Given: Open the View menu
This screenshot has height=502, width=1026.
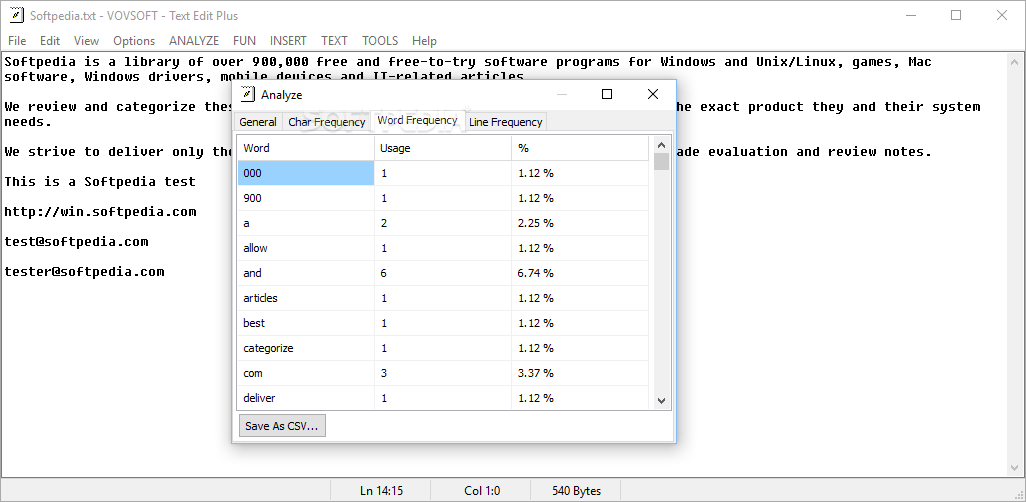Looking at the screenshot, I should 86,41.
